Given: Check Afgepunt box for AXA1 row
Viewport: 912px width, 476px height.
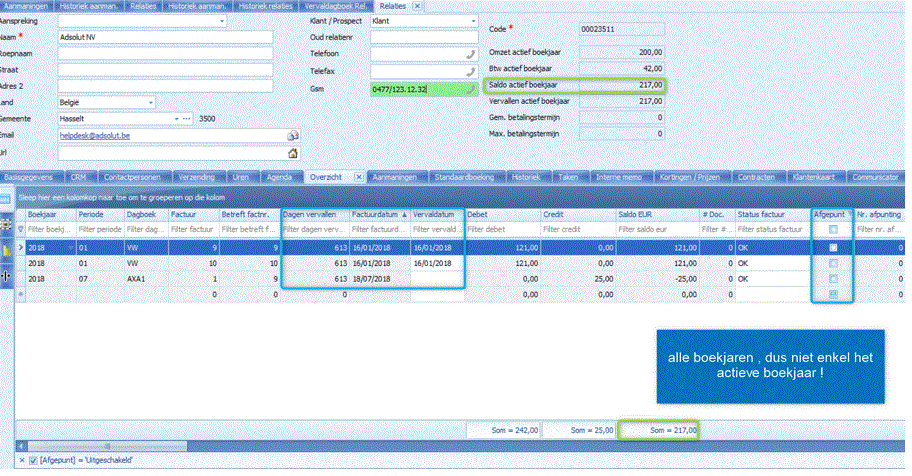Looking at the screenshot, I should [x=833, y=279].
